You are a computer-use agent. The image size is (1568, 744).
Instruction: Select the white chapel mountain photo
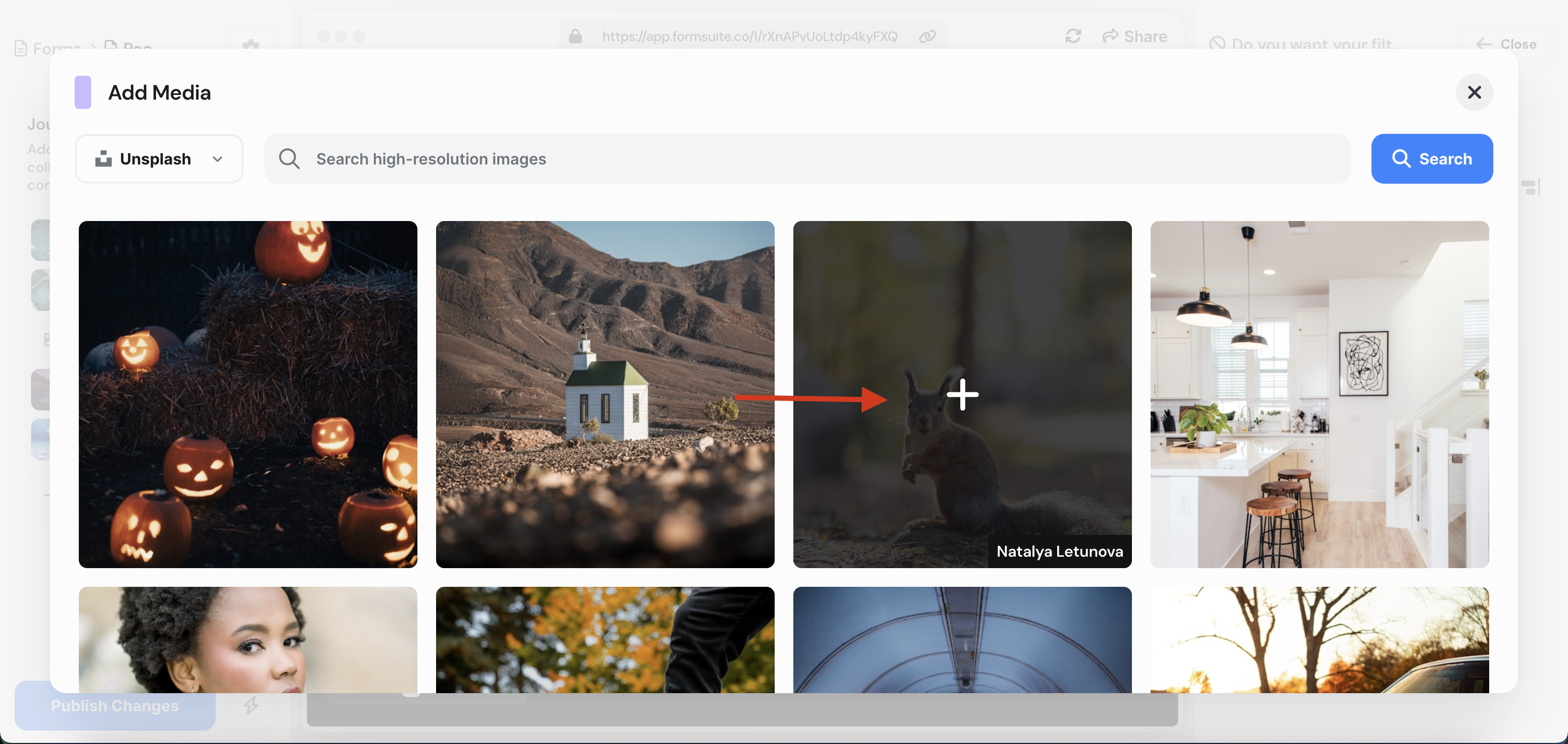pyautogui.click(x=605, y=394)
